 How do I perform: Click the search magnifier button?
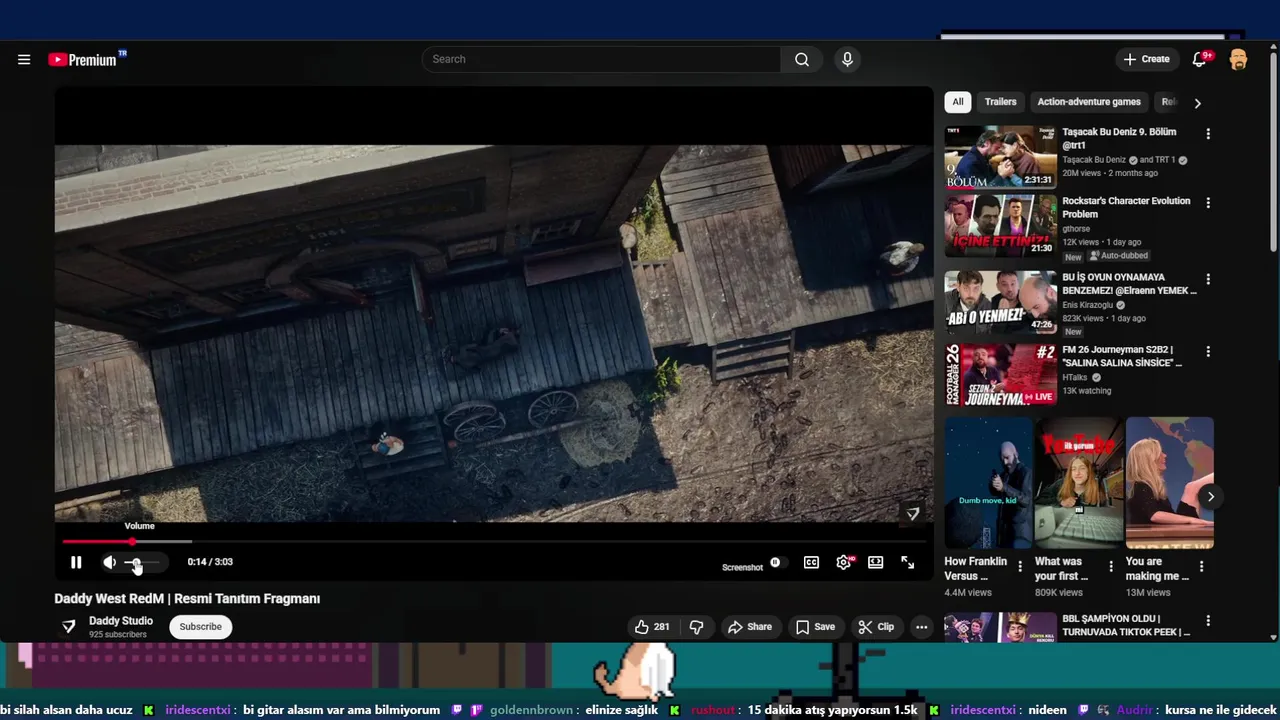pyautogui.click(x=802, y=59)
